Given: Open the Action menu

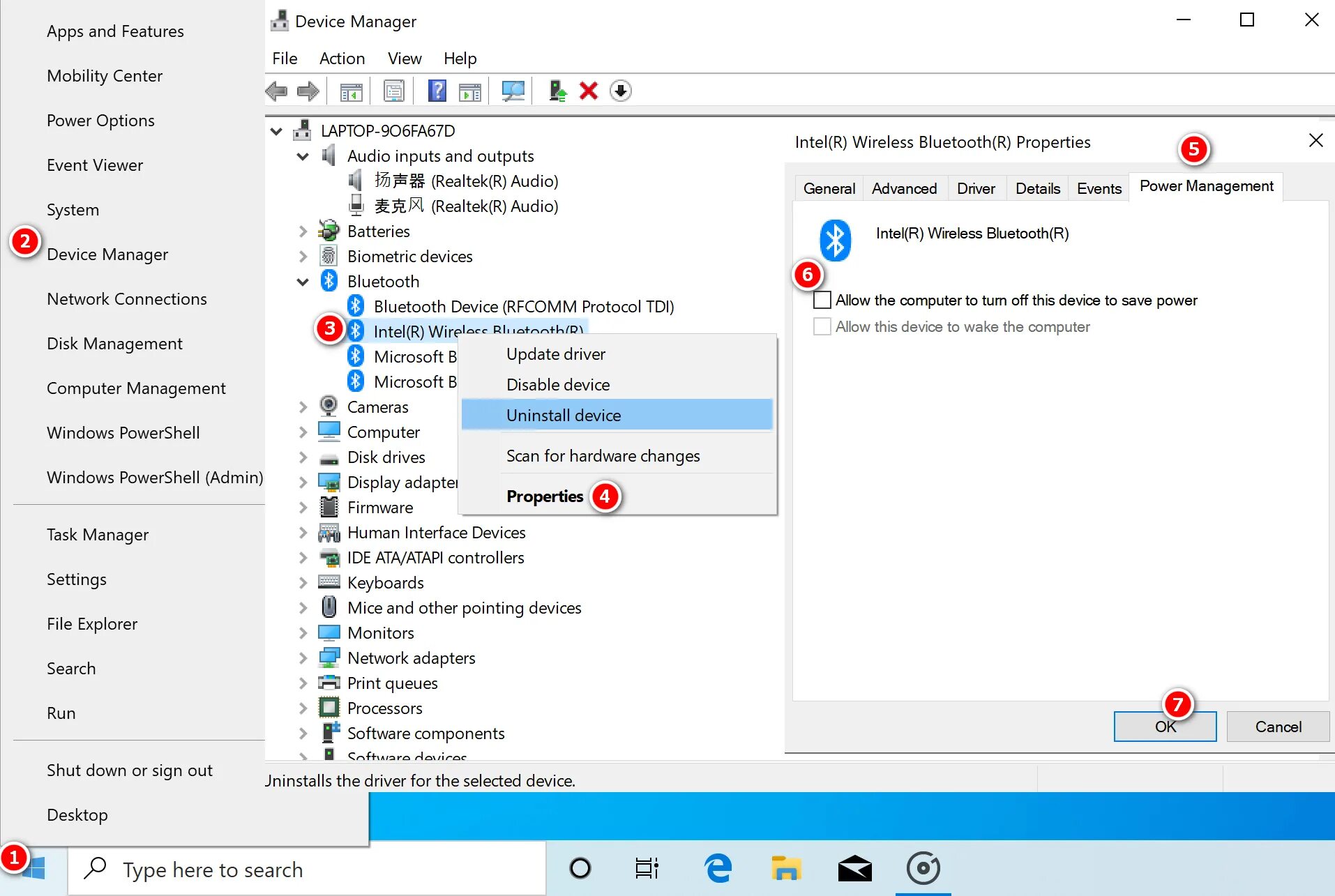Looking at the screenshot, I should pos(342,59).
